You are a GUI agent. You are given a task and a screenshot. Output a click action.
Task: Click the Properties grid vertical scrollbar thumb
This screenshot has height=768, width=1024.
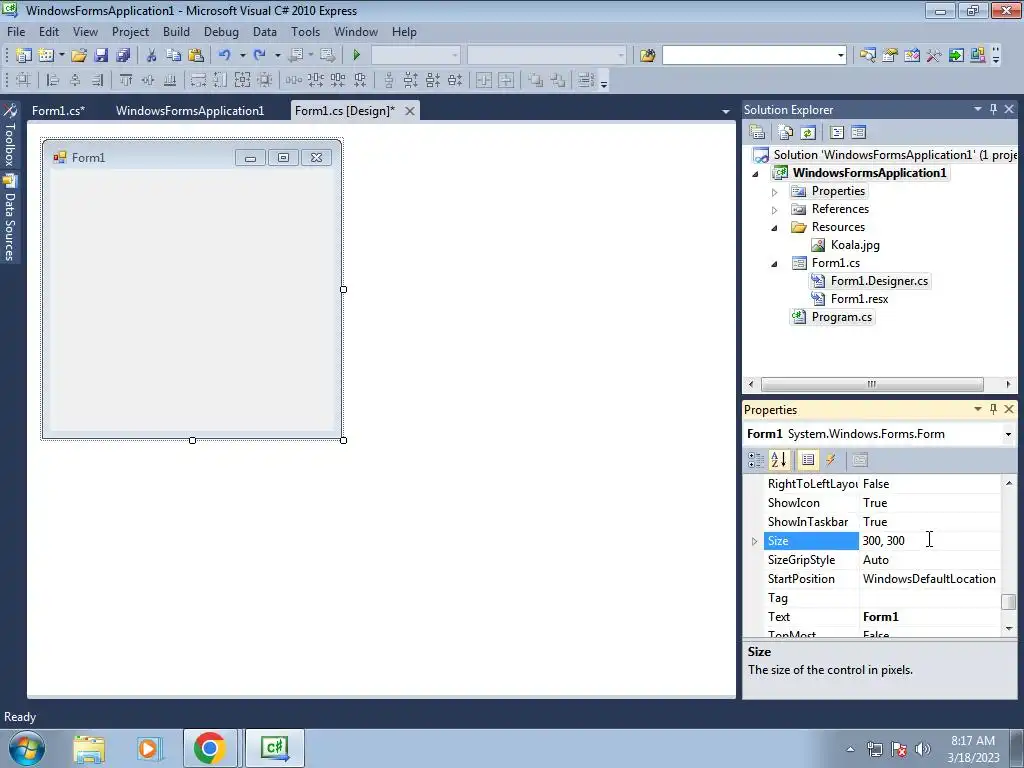(x=1009, y=601)
